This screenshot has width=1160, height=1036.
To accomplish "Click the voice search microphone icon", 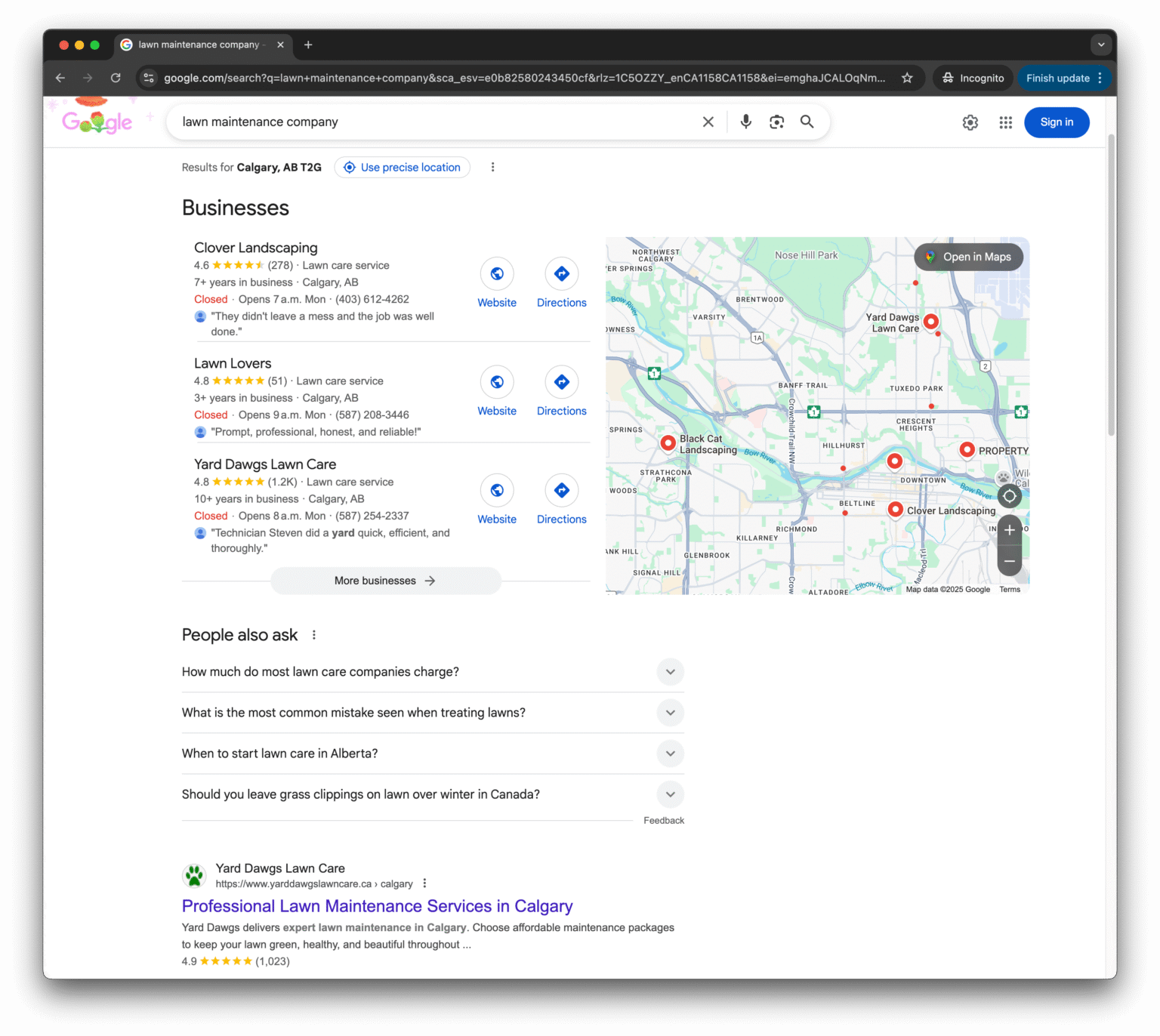I will (x=745, y=122).
